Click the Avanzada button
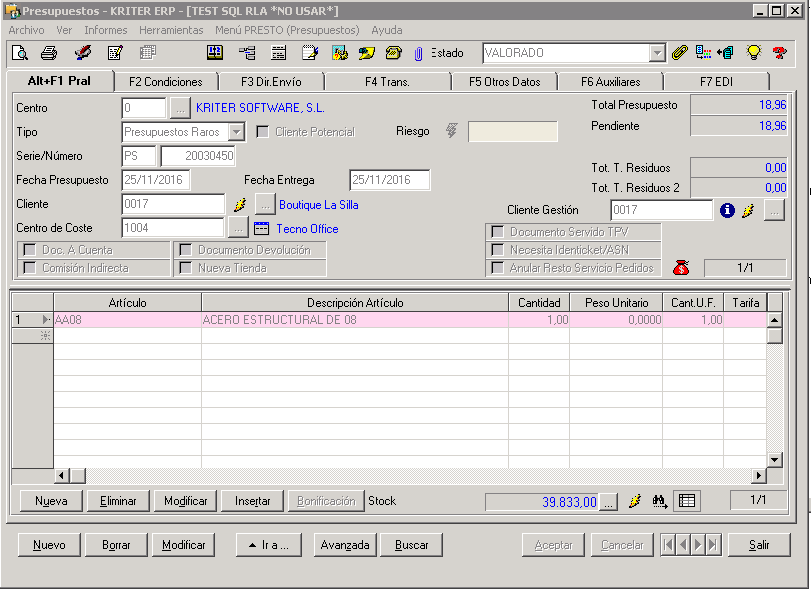 (x=345, y=545)
